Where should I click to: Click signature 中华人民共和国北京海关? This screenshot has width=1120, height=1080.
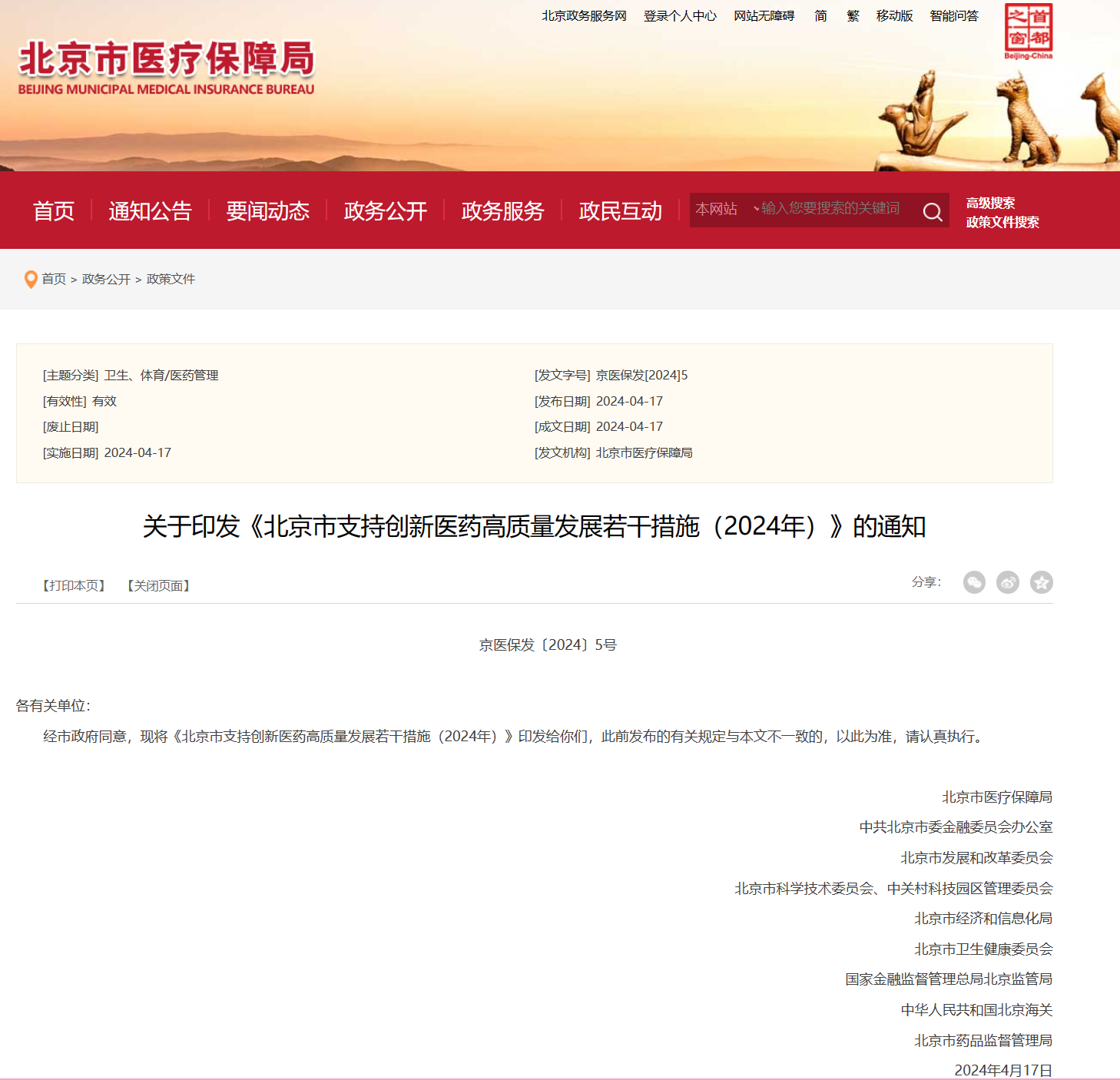tap(976, 1010)
